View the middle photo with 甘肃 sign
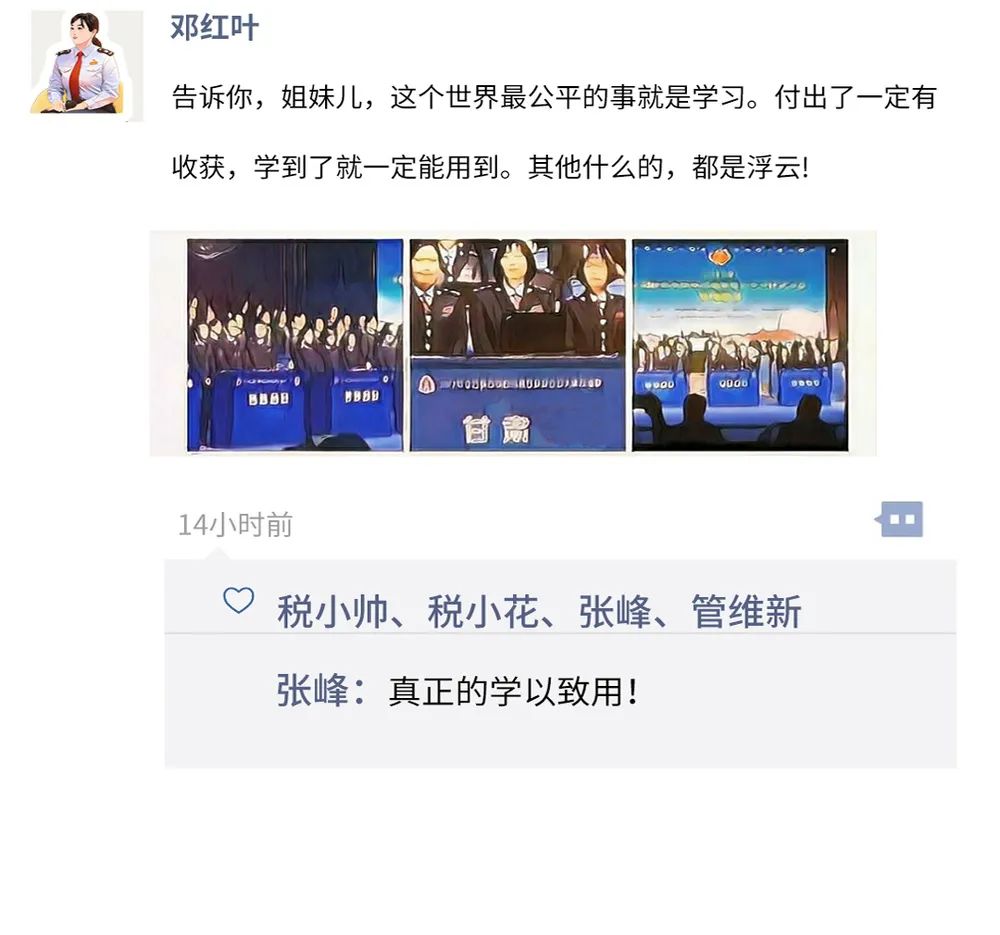The width and height of the screenshot is (1000, 935). [x=517, y=344]
